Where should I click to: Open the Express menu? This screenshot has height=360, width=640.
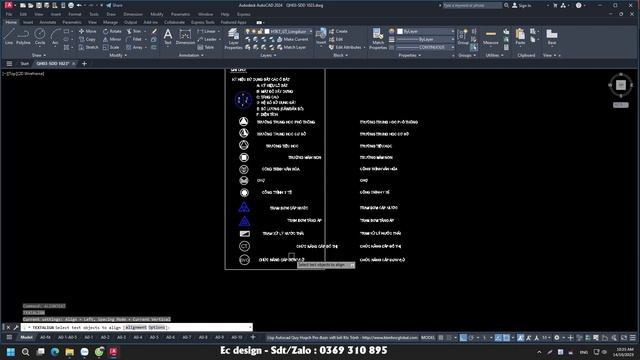click(244, 14)
